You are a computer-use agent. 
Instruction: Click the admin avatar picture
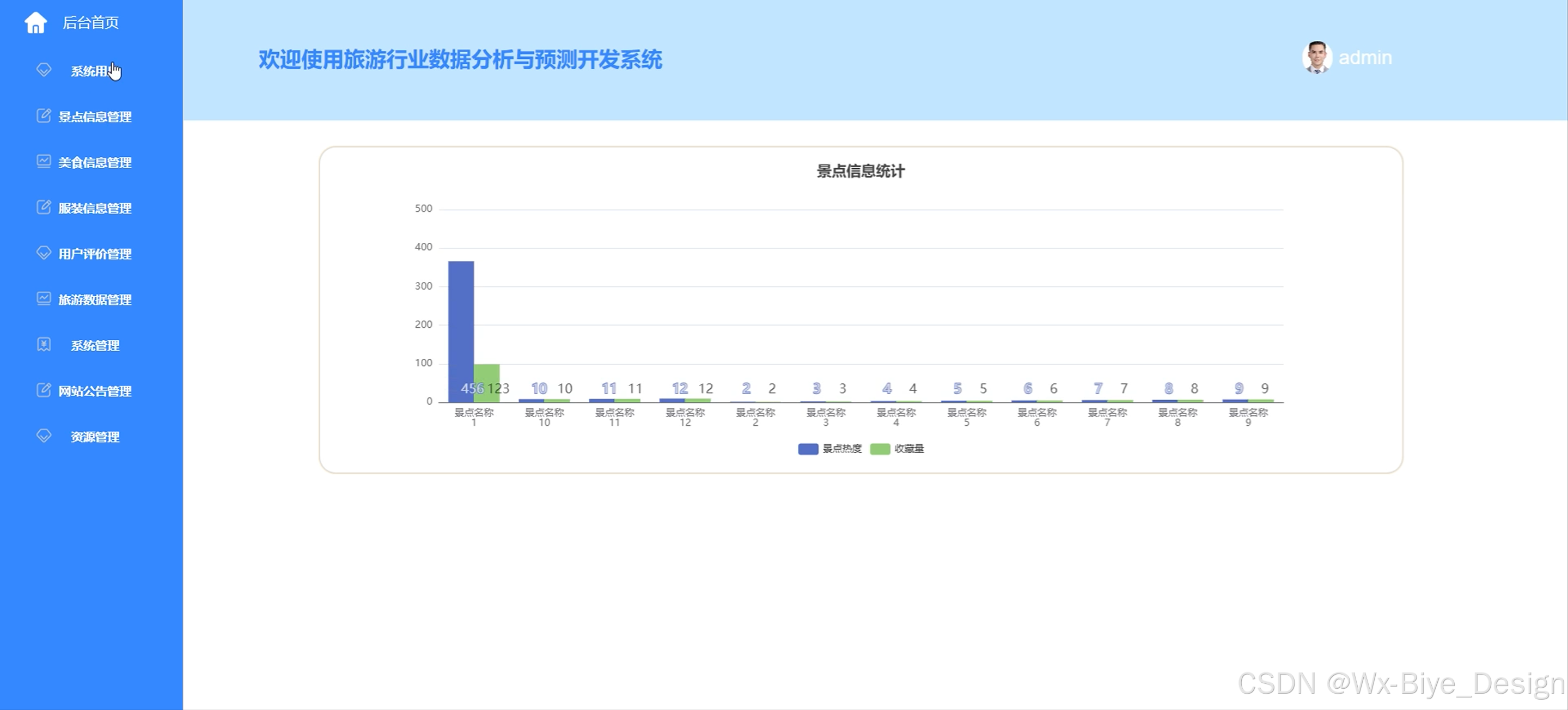coord(1316,58)
